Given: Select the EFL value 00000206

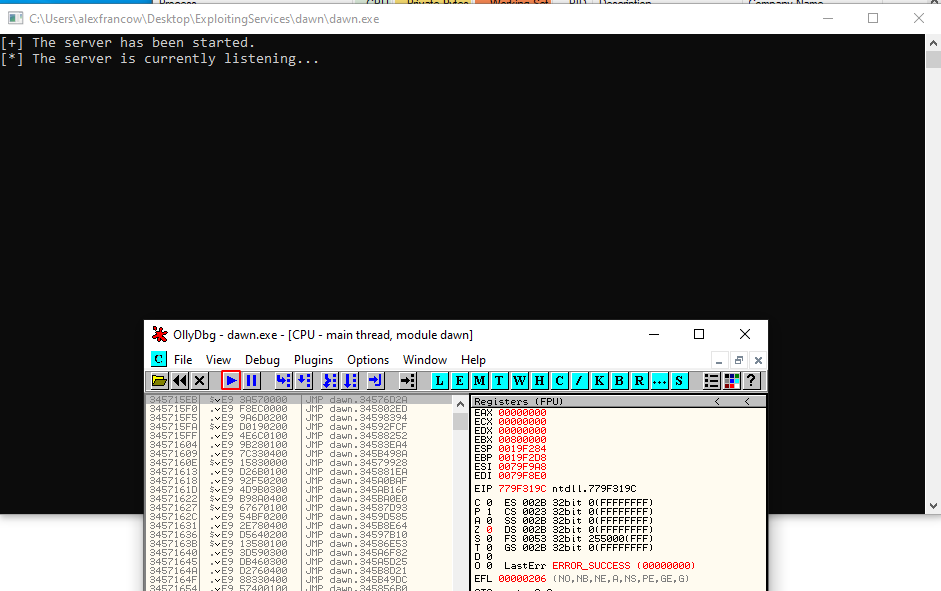Looking at the screenshot, I should coord(522,579).
